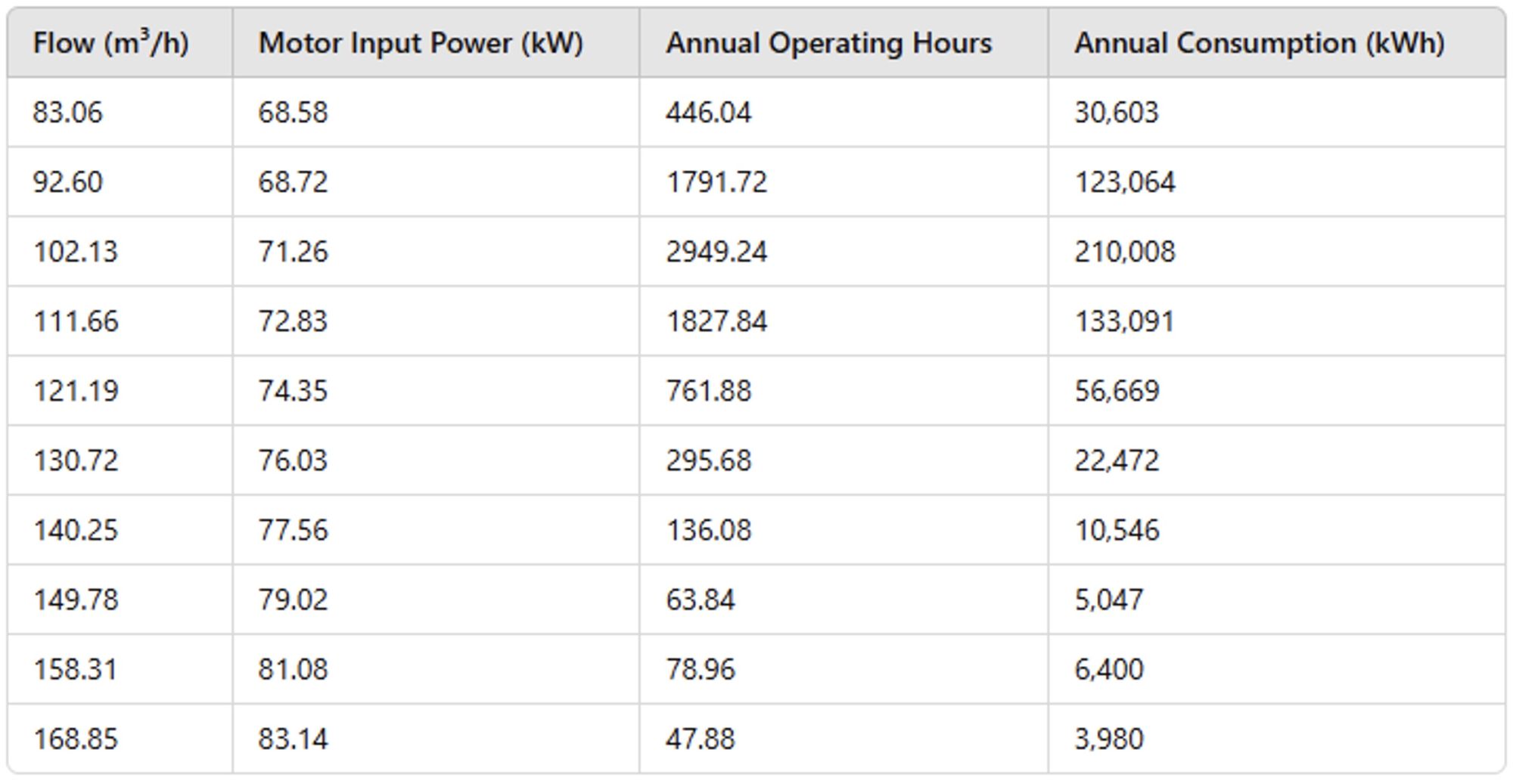Viewport: 1513px width, 784px height.
Task: Select flow value 168.85
Action: [x=76, y=739]
